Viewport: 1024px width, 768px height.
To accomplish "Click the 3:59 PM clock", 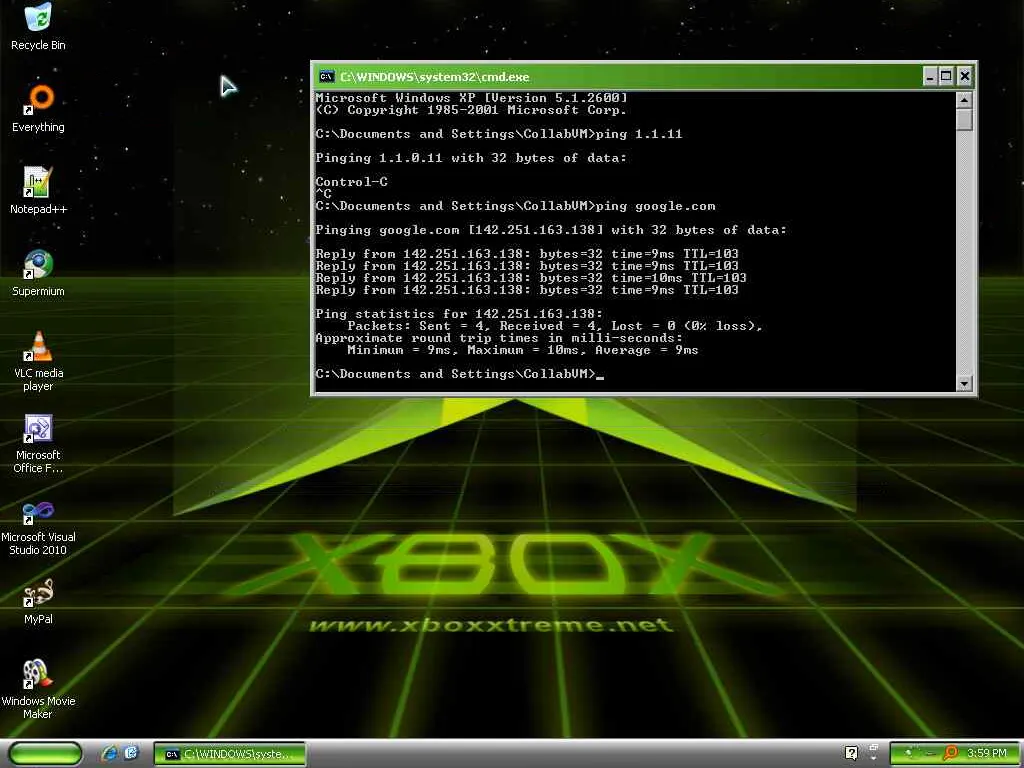I will pos(986,753).
